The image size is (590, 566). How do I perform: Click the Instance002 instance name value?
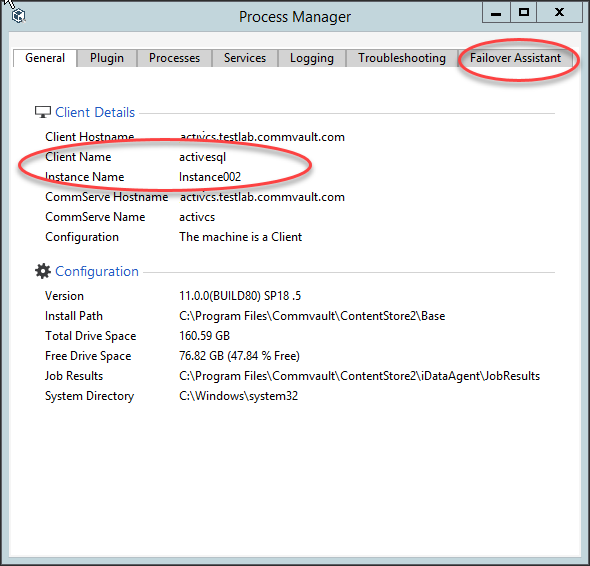tap(210, 176)
